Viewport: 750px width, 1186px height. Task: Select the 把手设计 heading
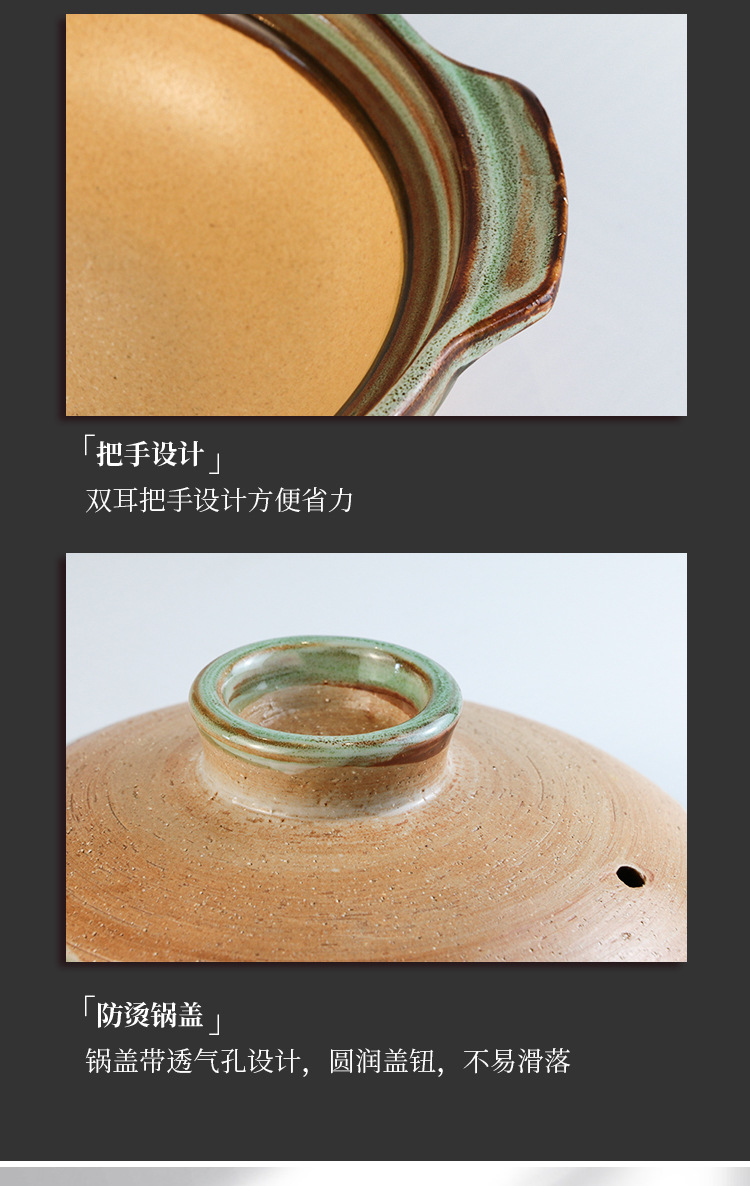[x=150, y=454]
